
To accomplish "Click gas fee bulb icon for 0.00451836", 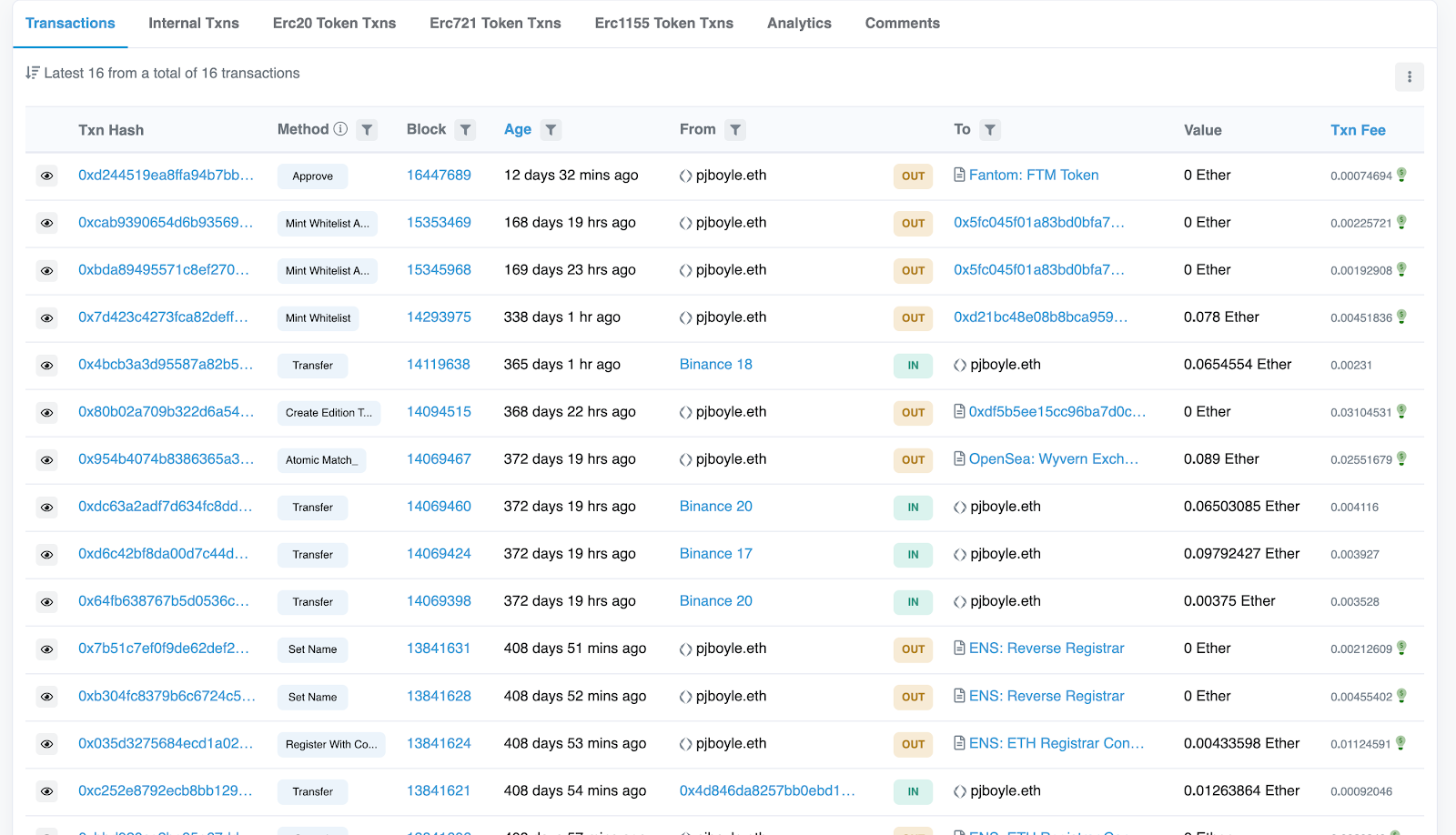I will click(x=1401, y=317).
